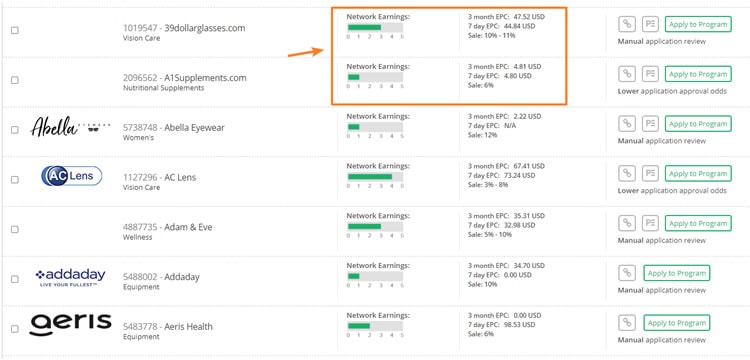Click the link icon for A1Supplements.com
This screenshot has width=750, height=360.
pos(627,74)
